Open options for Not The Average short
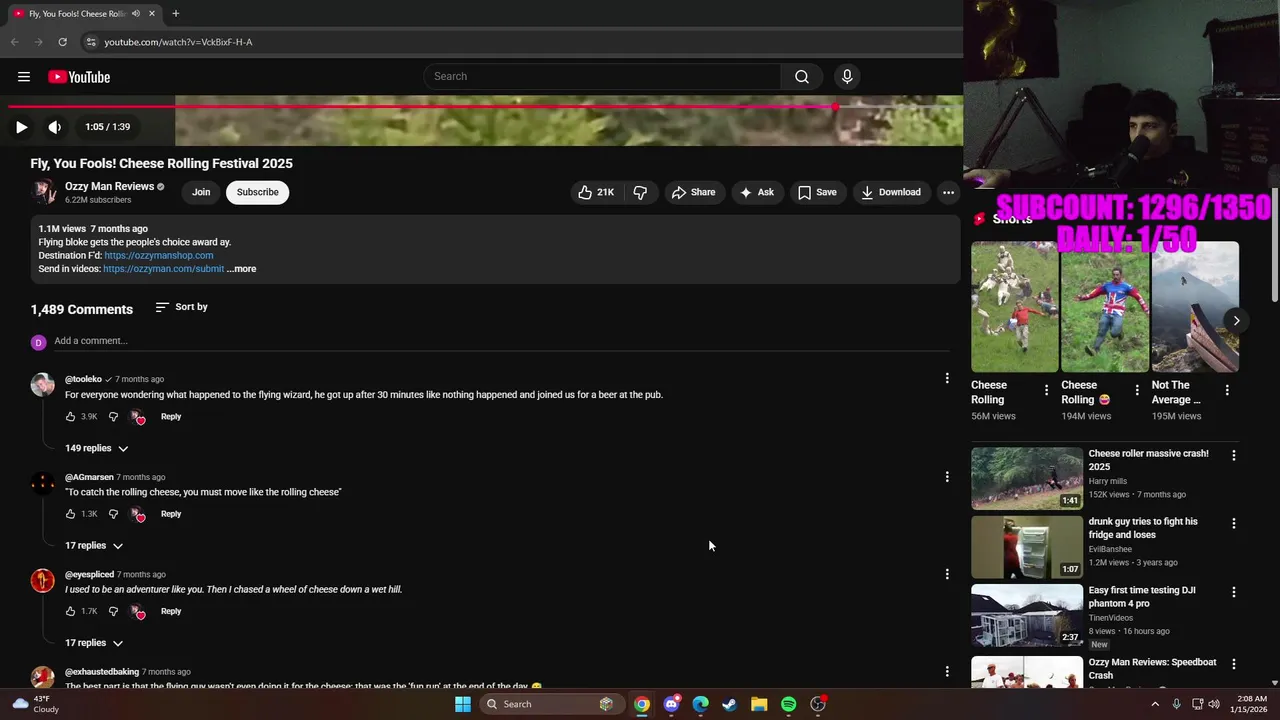Screen dimensions: 1280x720 (x=1227, y=390)
